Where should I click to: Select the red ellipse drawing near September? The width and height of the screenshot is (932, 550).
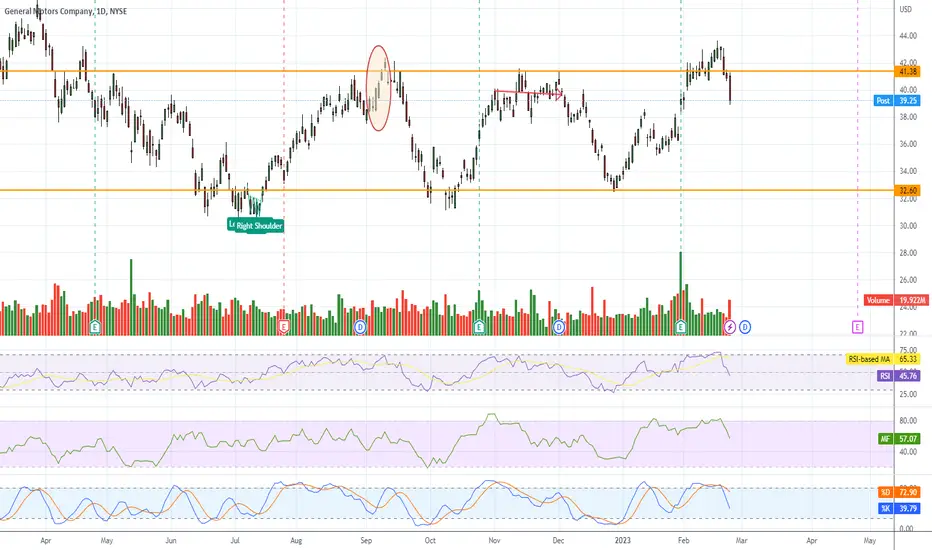coord(379,88)
